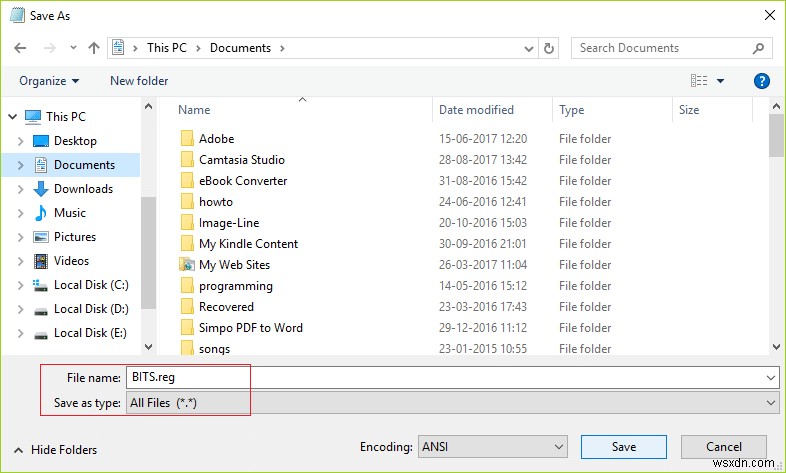Click the Change your view icon
The image size is (786, 473).
[699, 81]
